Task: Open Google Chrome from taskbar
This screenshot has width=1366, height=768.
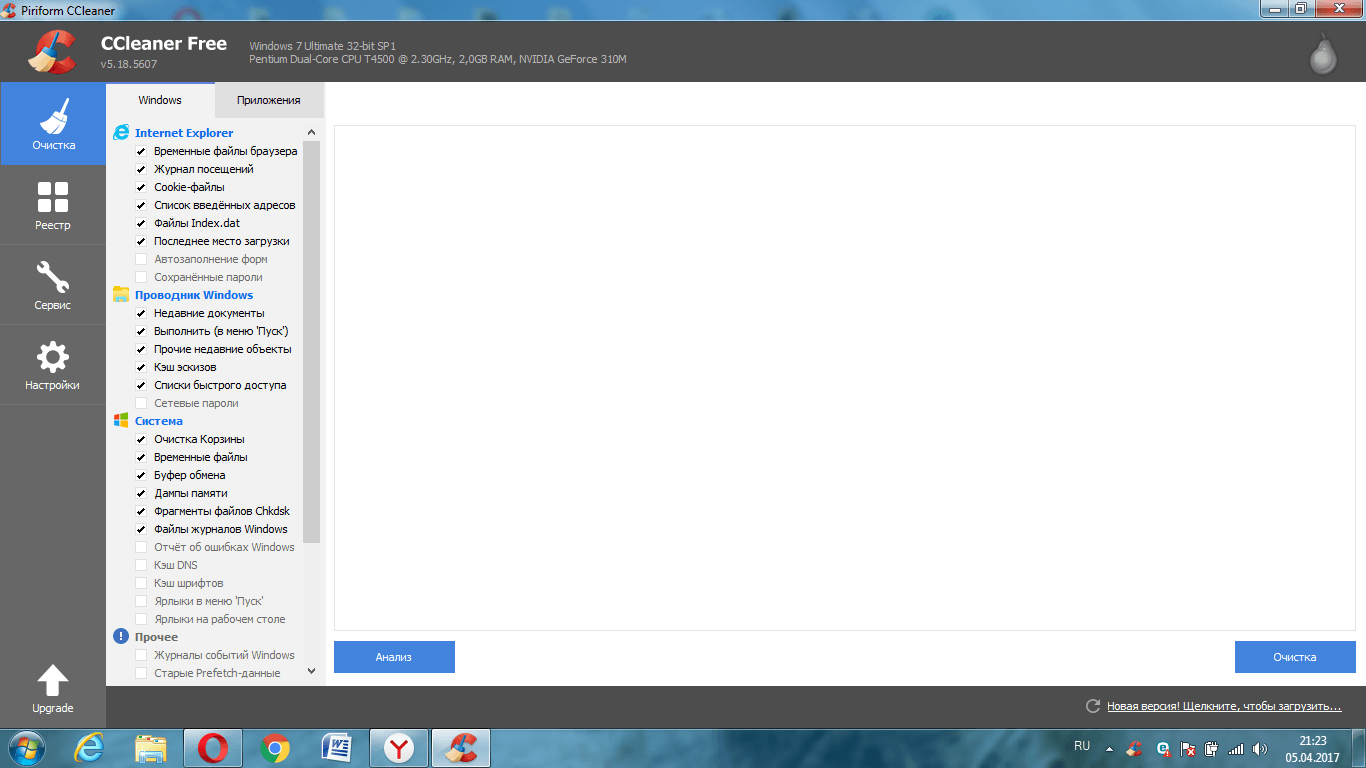Action: pyautogui.click(x=275, y=747)
